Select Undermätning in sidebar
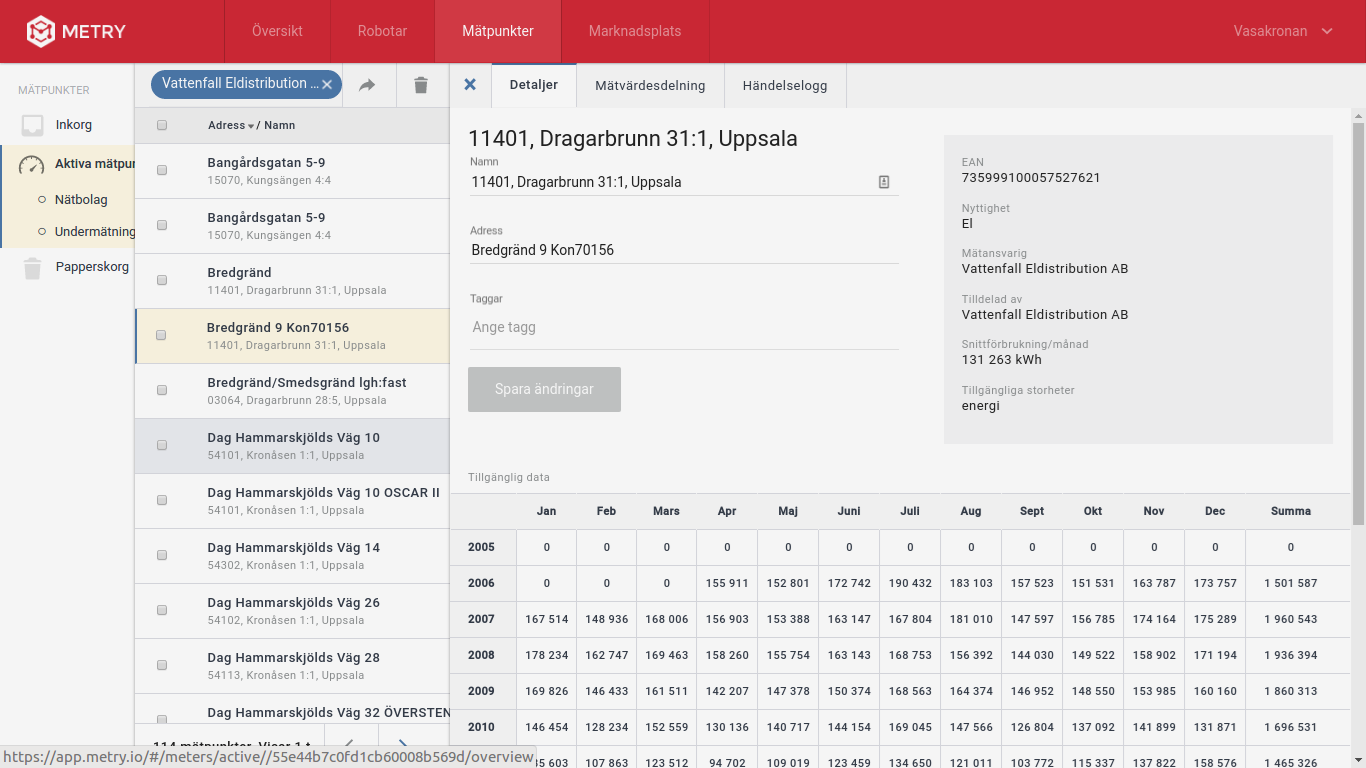The height and width of the screenshot is (768, 1366). point(95,232)
